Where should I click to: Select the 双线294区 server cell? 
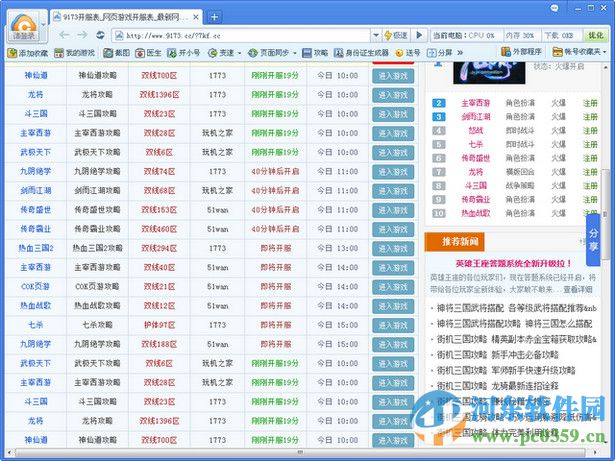point(159,248)
